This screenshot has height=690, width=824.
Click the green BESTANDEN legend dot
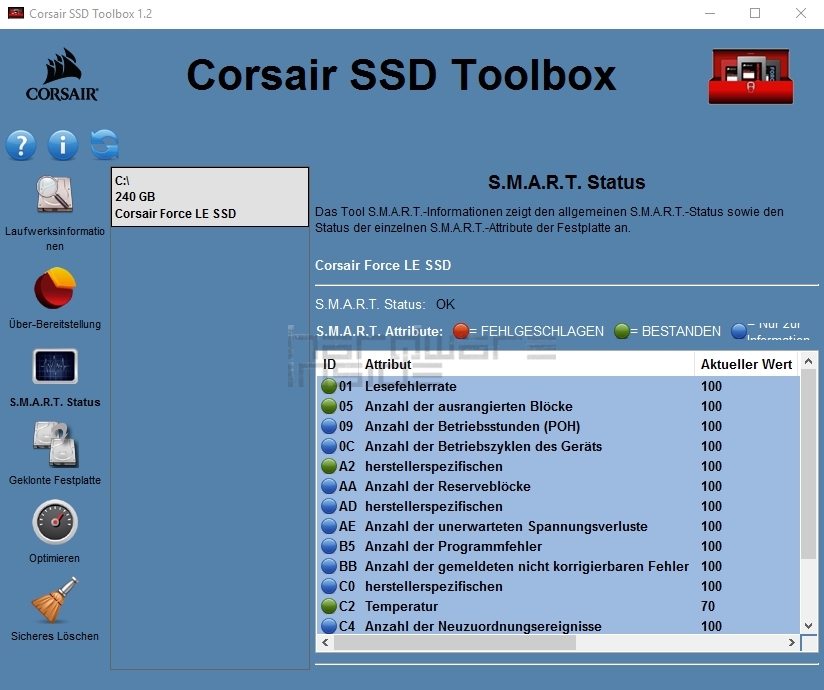622,331
